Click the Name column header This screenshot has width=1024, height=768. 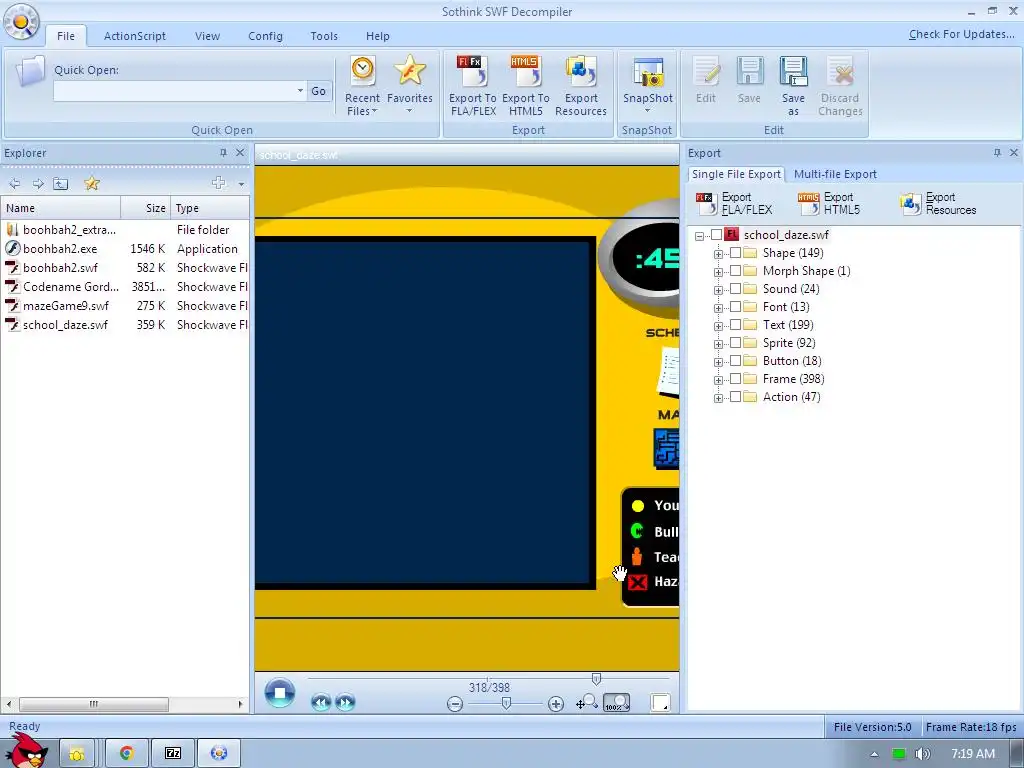click(x=61, y=208)
